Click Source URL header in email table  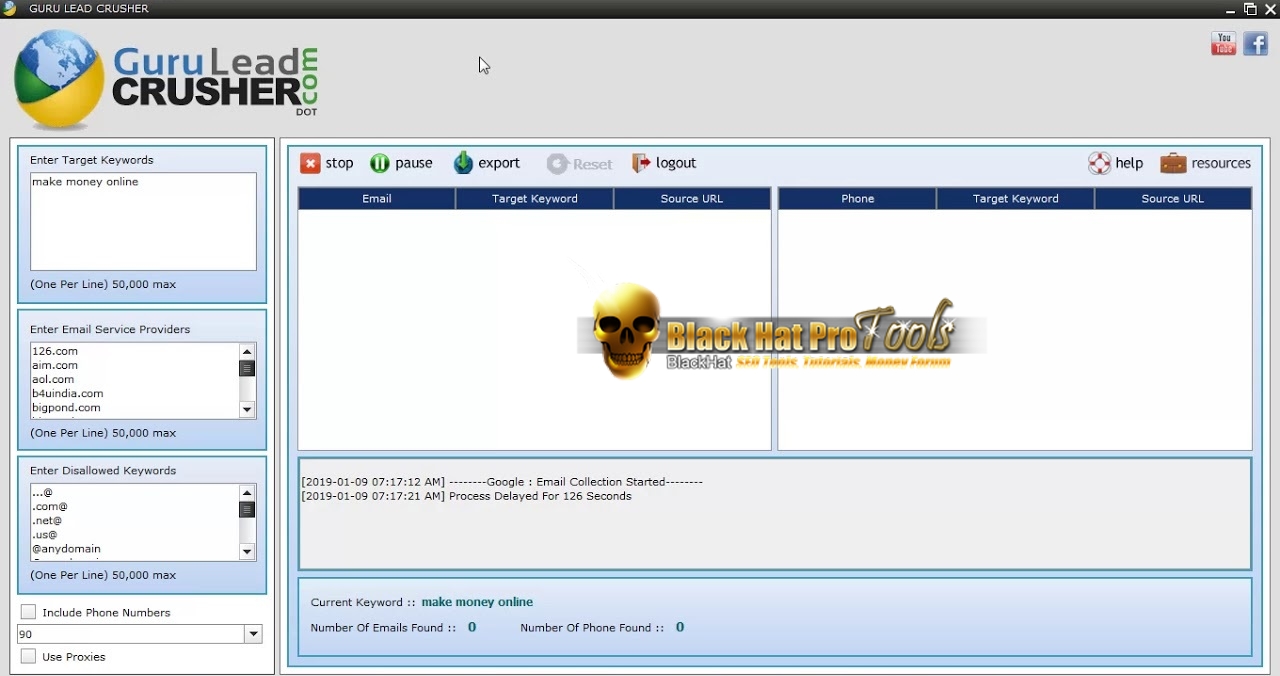tap(692, 198)
